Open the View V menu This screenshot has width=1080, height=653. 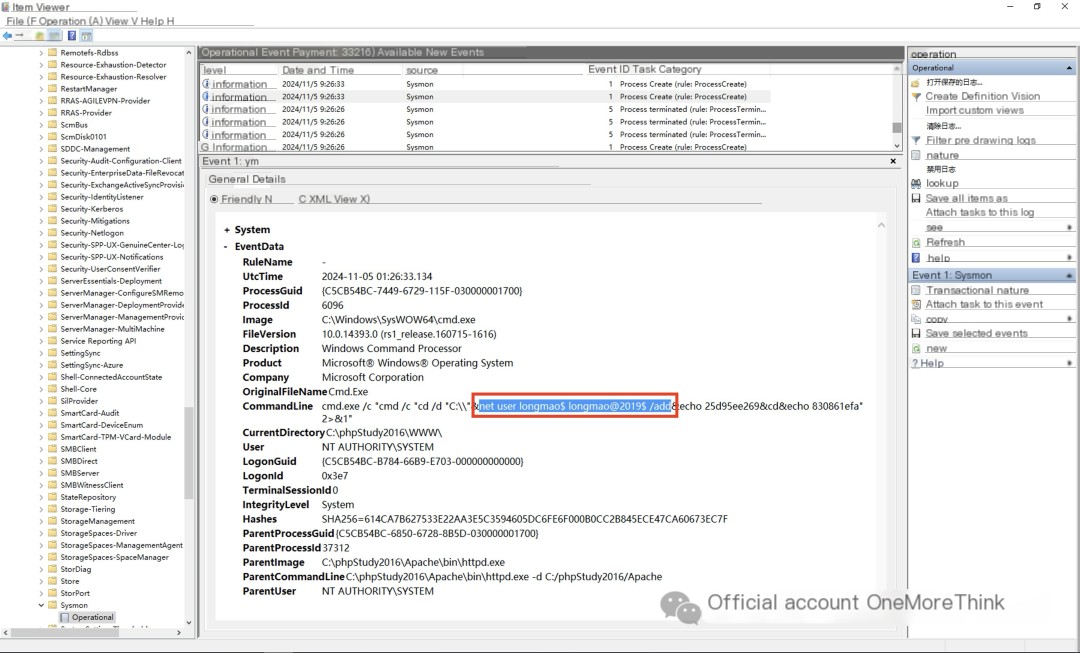[121, 21]
